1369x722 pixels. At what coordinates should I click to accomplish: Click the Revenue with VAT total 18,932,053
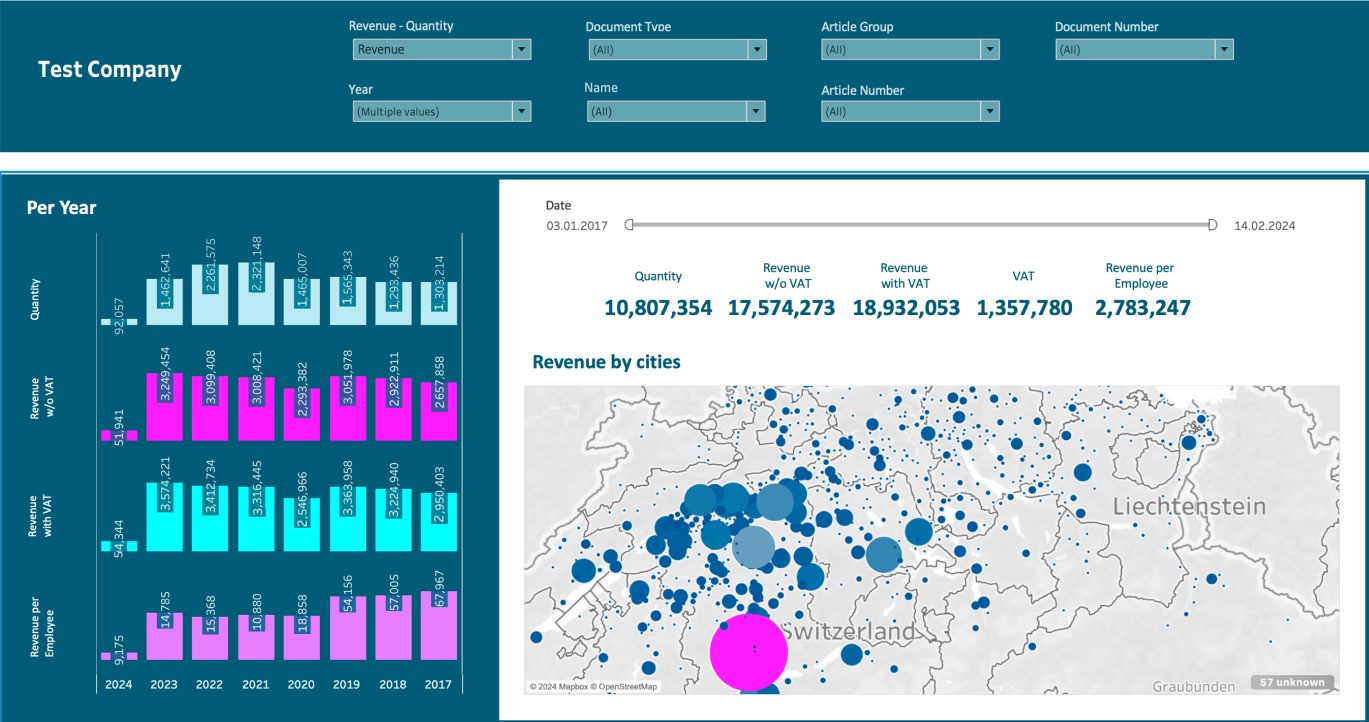pos(905,308)
